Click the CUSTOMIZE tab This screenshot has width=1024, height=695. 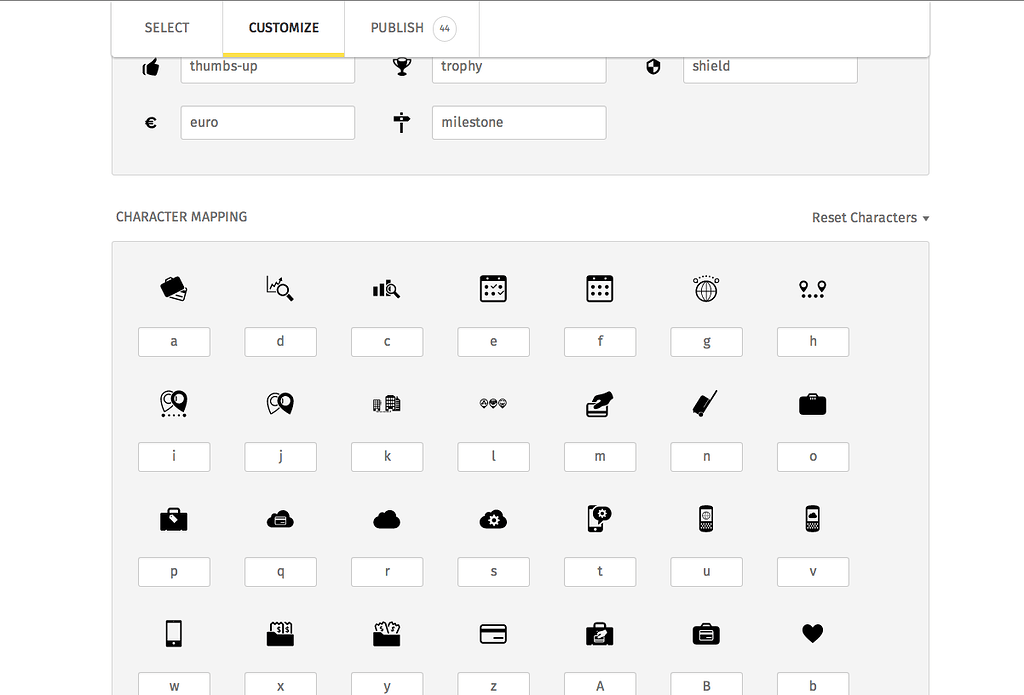[x=283, y=27]
